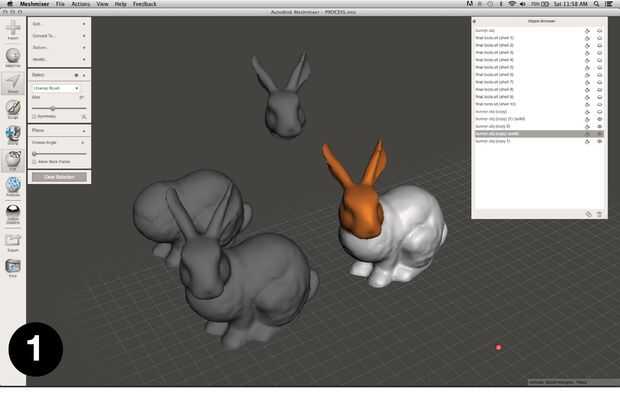Open Crease Angle options arrow

click(x=83, y=142)
